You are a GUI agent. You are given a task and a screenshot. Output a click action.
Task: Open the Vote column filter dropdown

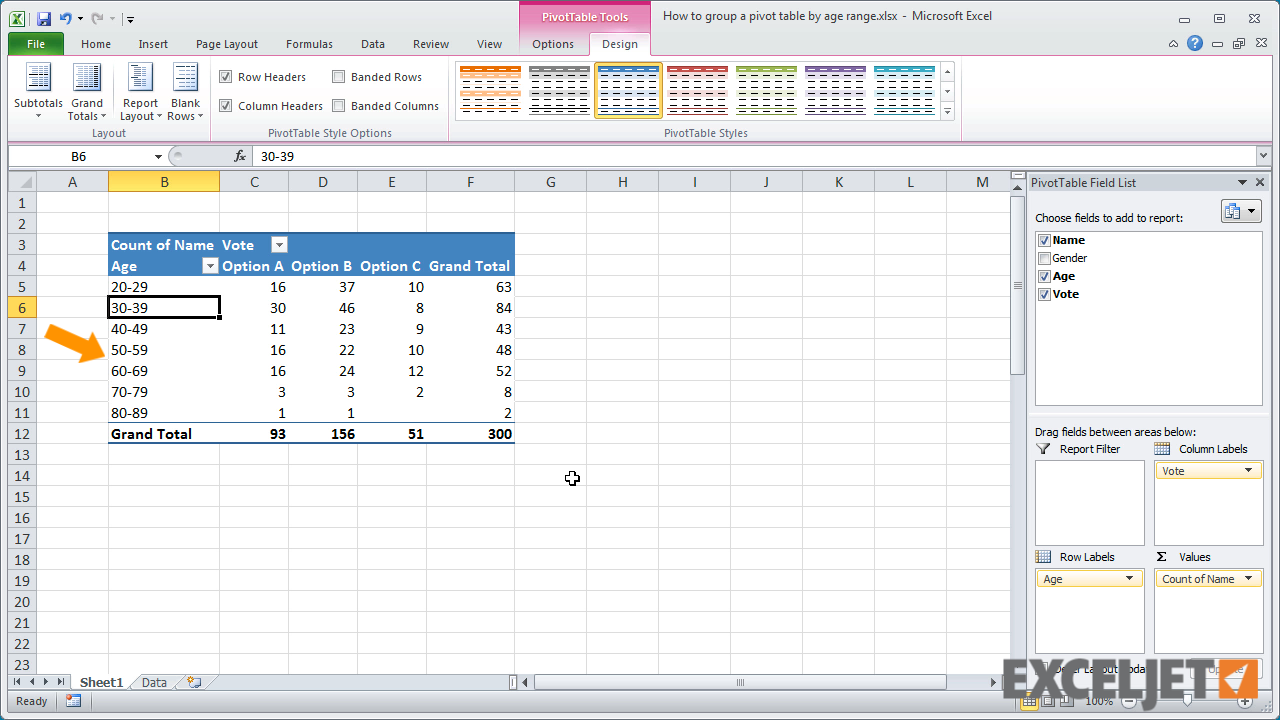280,245
